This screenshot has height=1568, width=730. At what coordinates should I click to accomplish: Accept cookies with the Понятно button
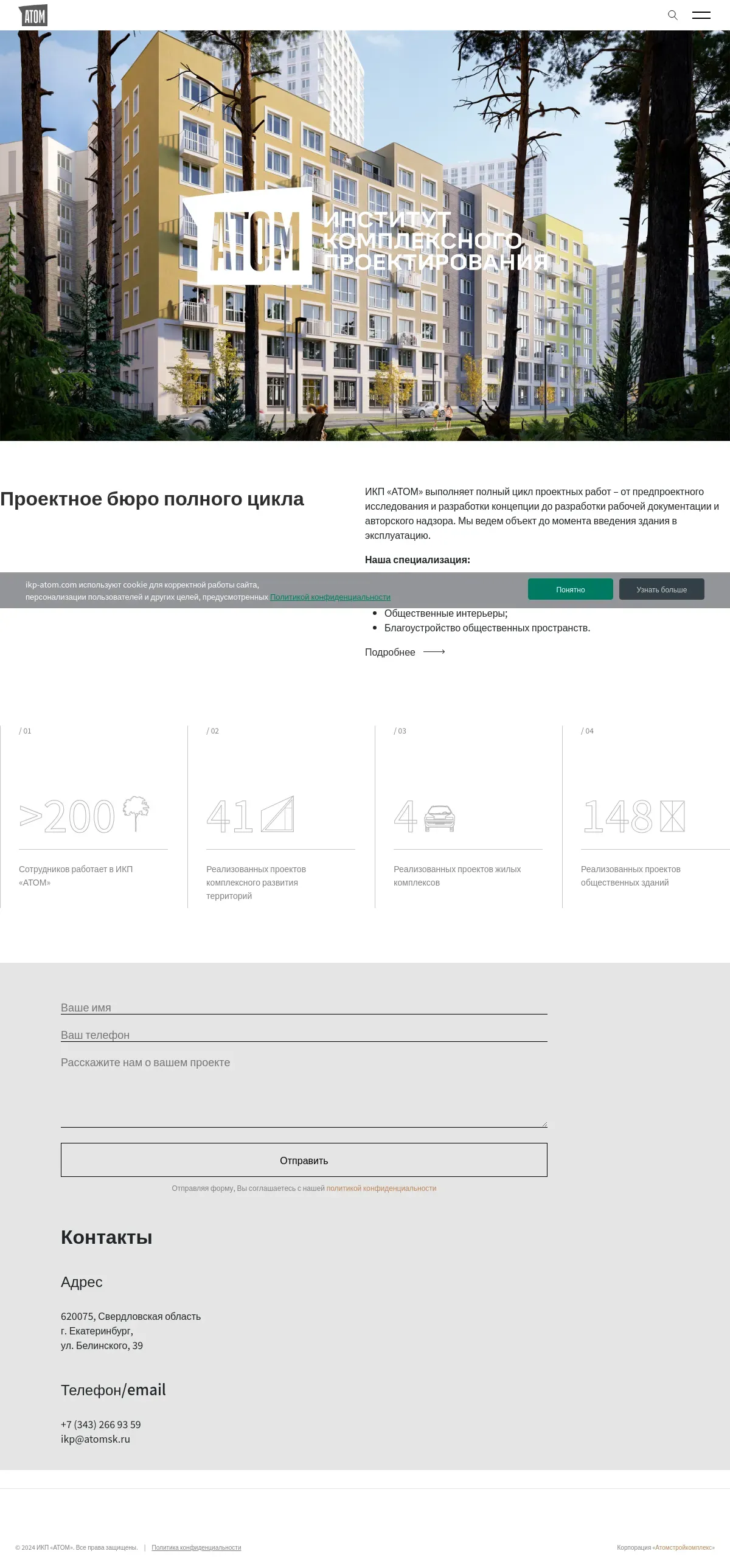coord(571,589)
